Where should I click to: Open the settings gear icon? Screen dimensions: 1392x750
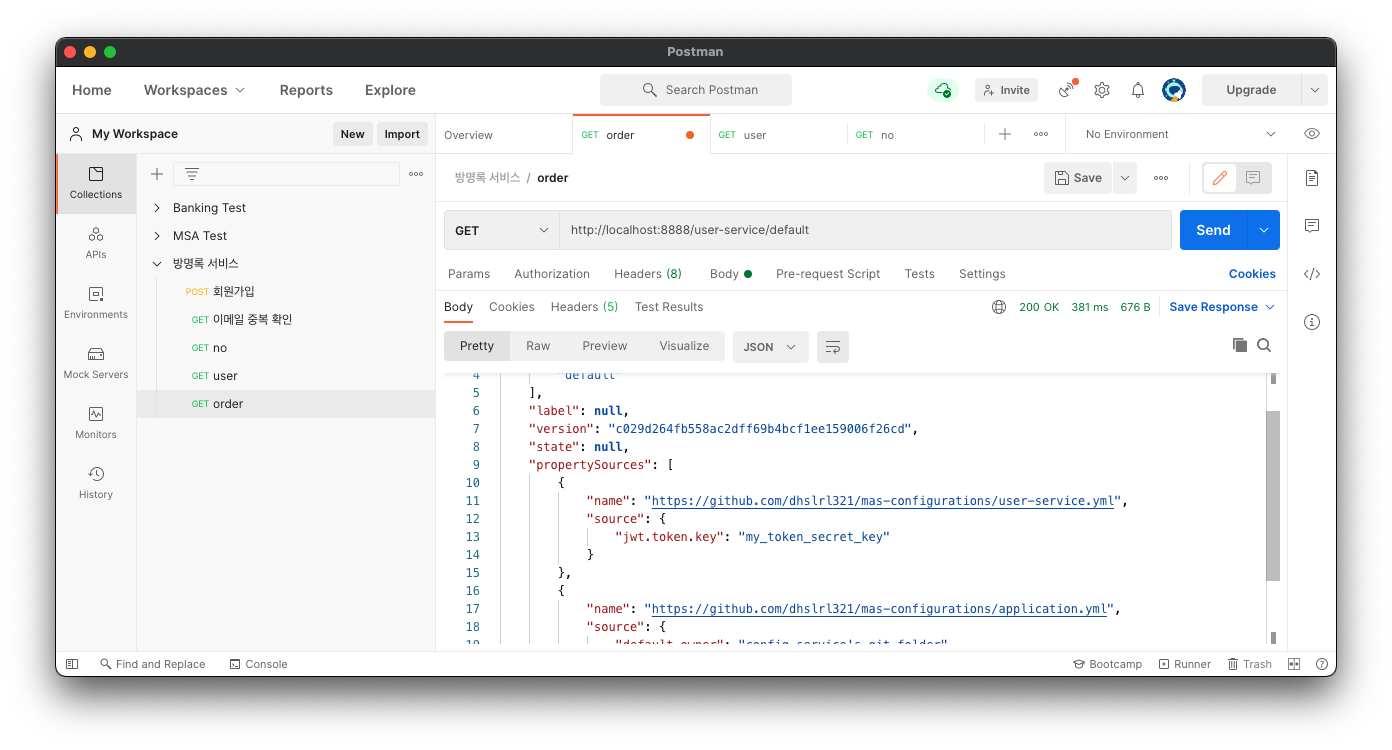click(x=1102, y=90)
